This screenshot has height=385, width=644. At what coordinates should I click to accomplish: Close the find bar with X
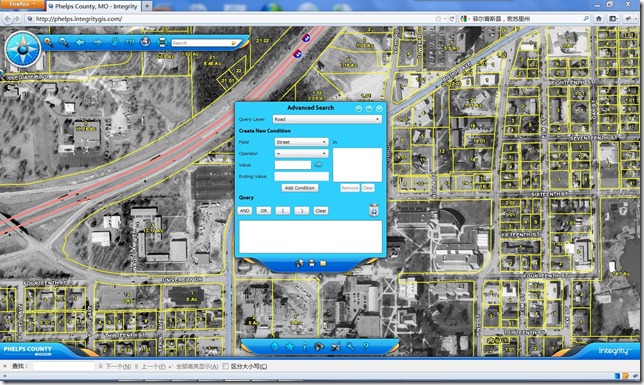pos(5,366)
